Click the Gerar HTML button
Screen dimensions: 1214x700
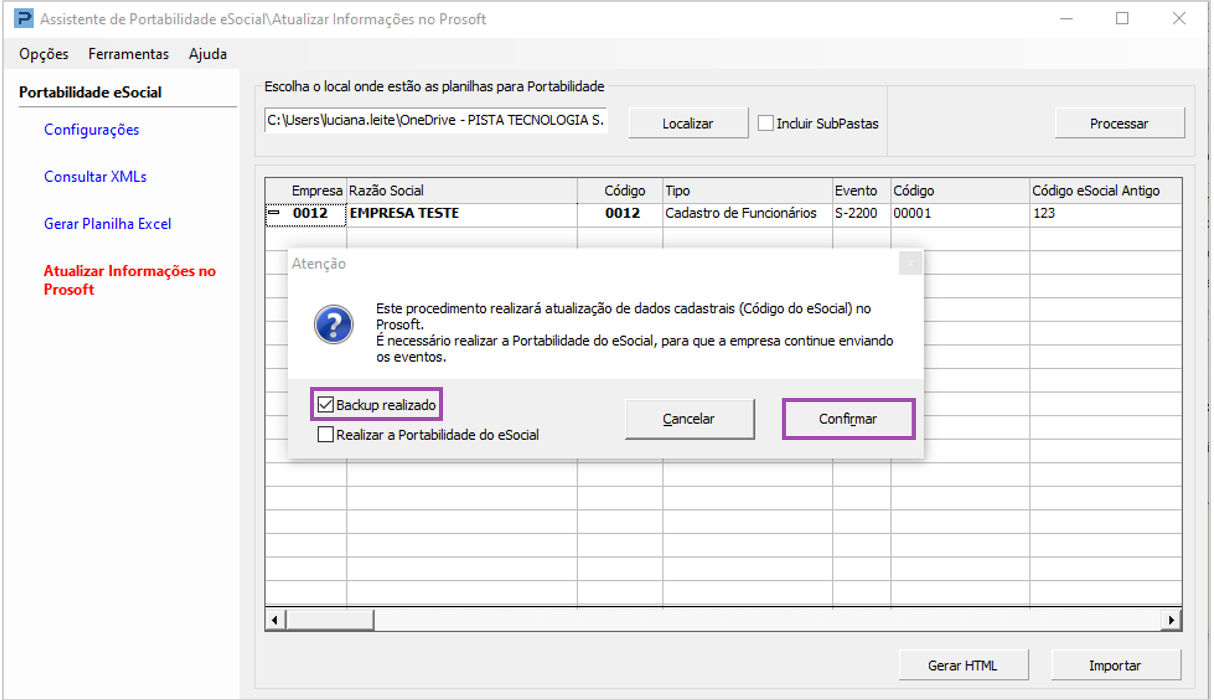[x=963, y=665]
